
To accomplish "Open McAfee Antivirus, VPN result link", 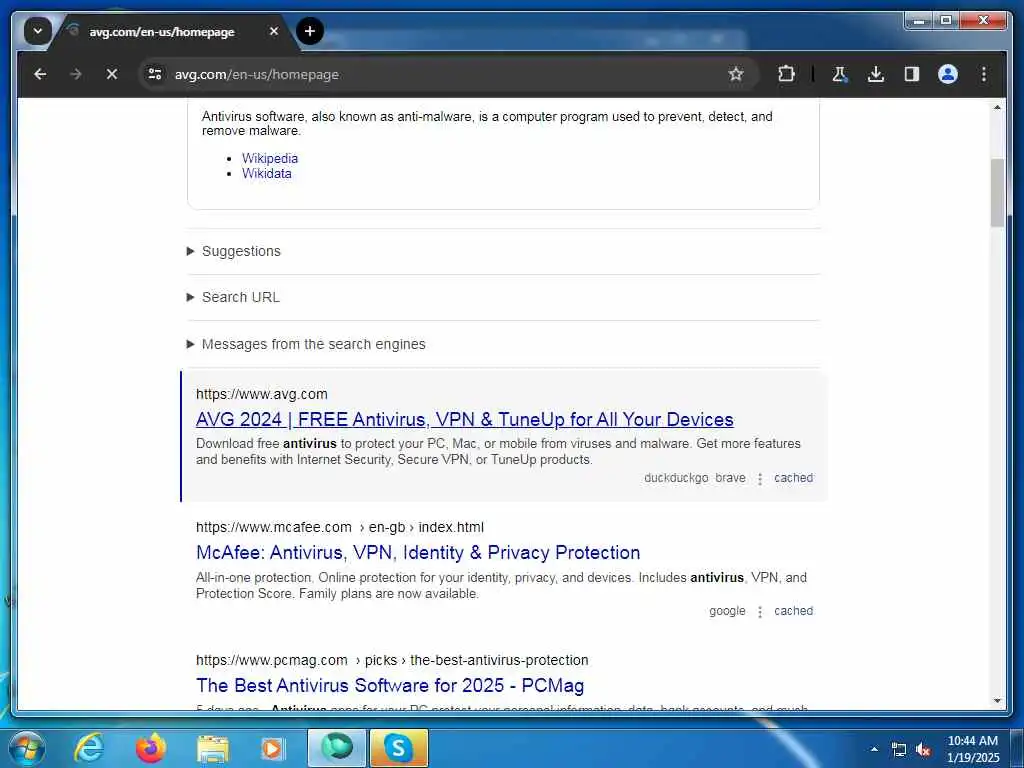I will click(x=418, y=552).
